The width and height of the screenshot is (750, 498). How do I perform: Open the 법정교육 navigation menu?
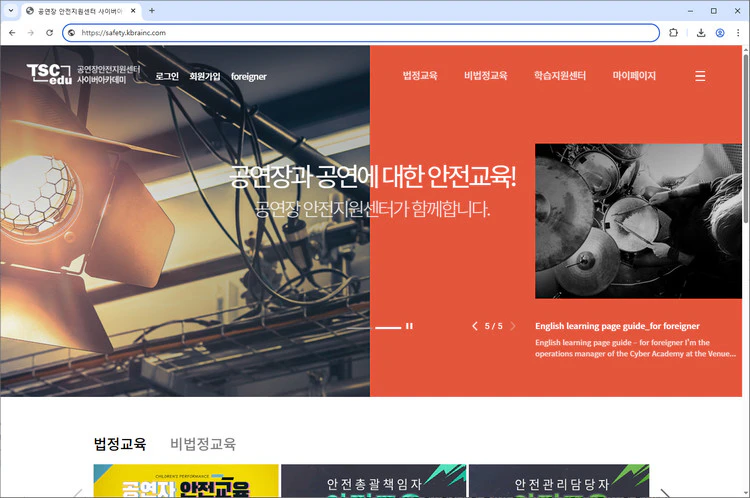click(x=420, y=76)
